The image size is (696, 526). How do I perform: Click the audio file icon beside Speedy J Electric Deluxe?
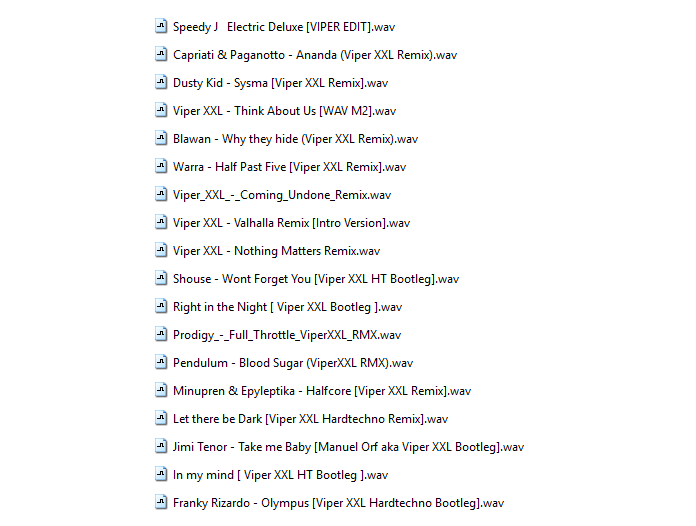pyautogui.click(x=161, y=26)
